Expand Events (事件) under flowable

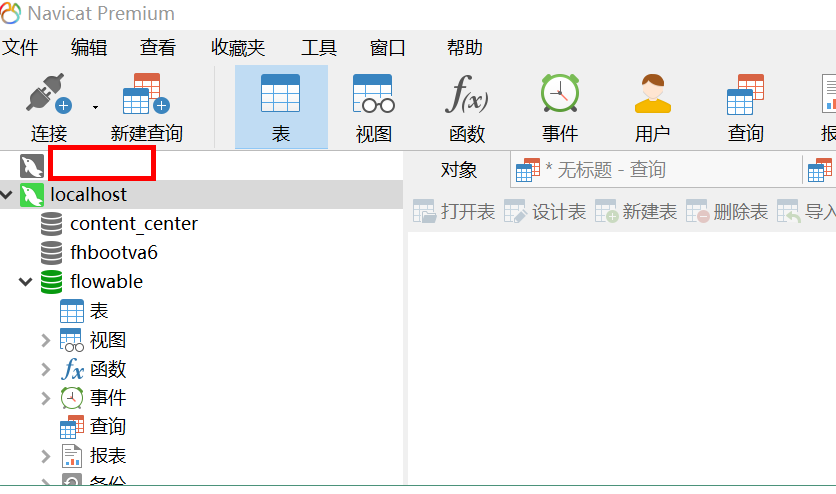(x=46, y=398)
